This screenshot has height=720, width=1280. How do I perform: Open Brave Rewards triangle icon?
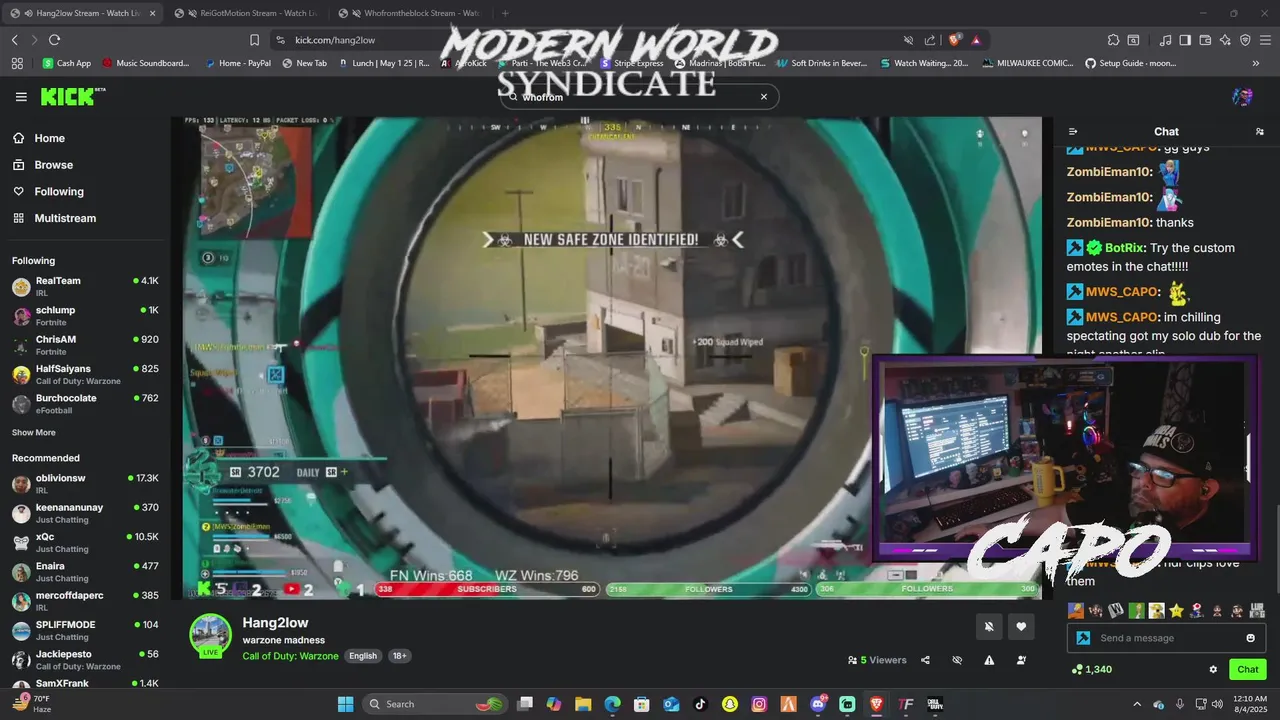coord(975,40)
